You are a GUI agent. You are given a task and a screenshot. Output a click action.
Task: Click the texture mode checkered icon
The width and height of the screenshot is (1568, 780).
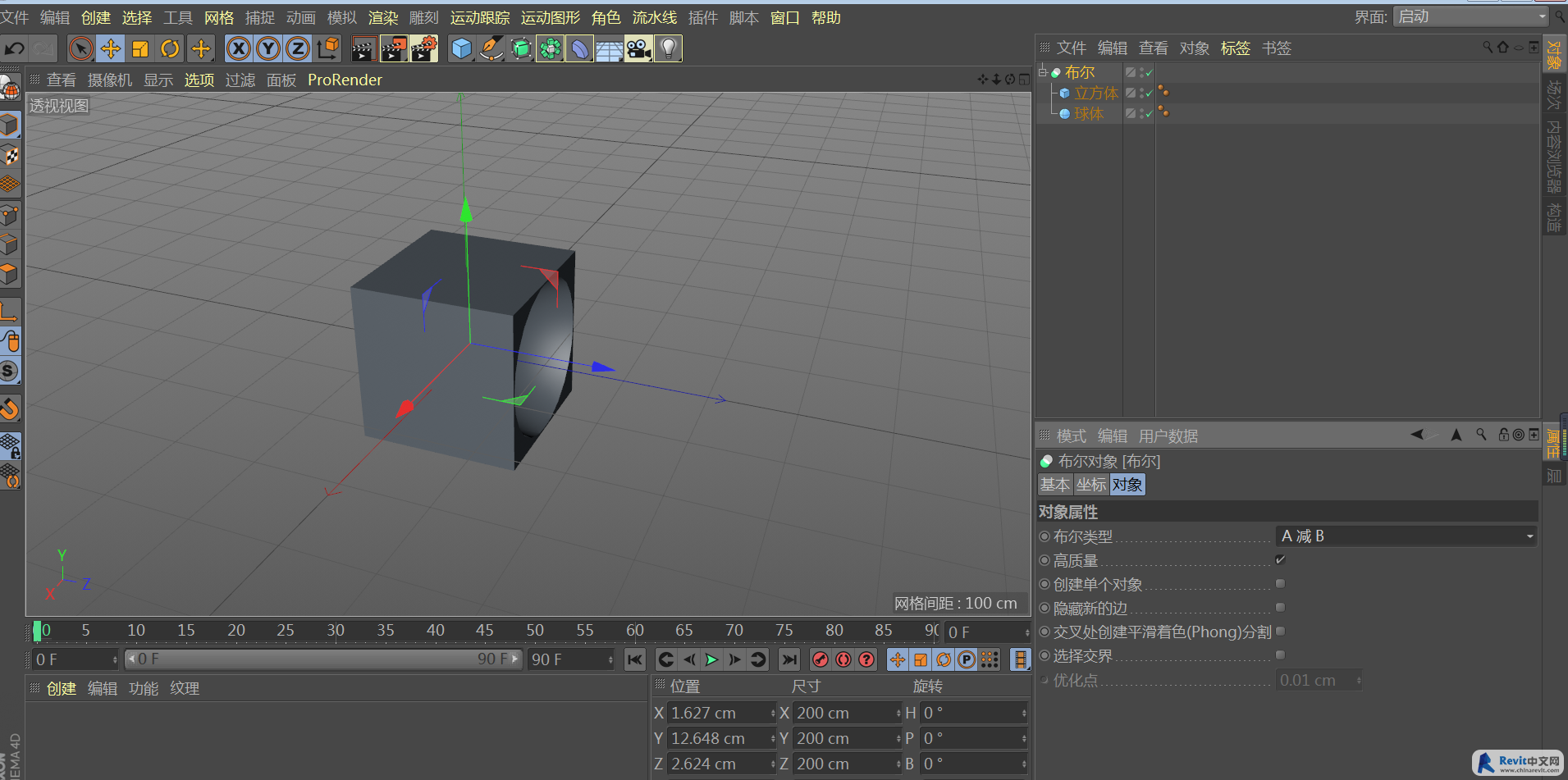(x=10, y=155)
